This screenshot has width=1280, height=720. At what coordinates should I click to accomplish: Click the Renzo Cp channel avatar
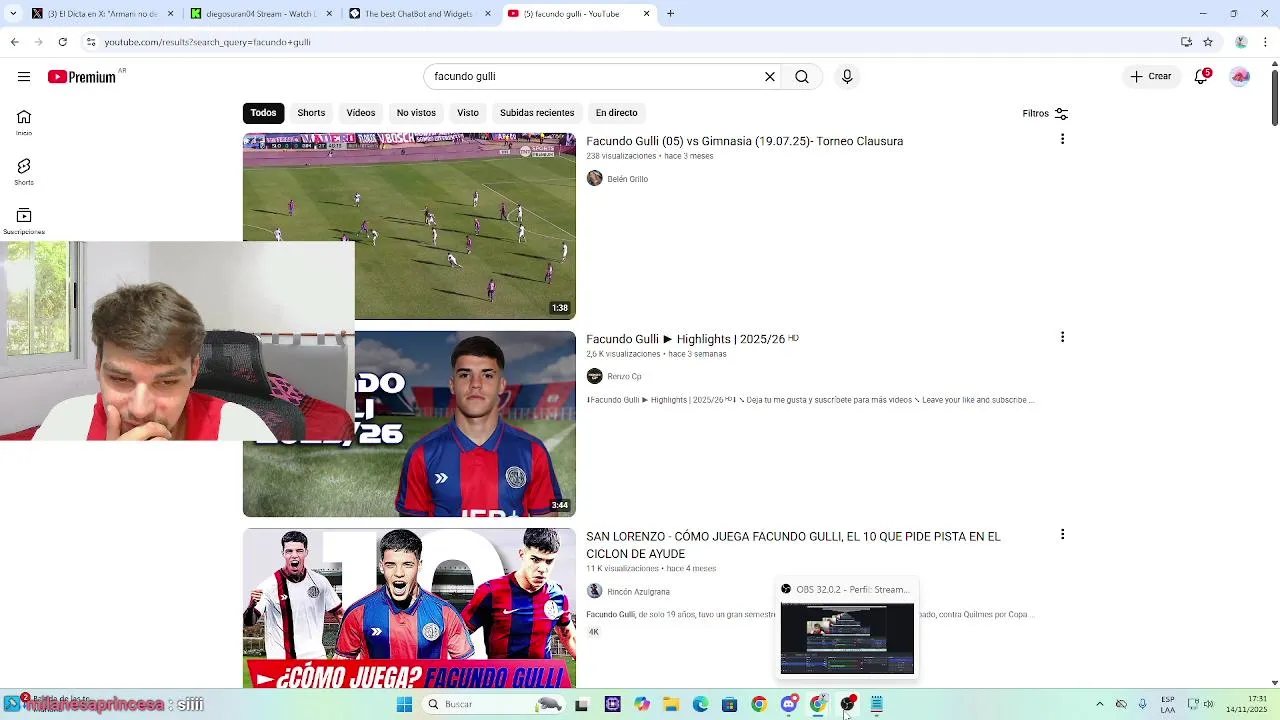[595, 376]
